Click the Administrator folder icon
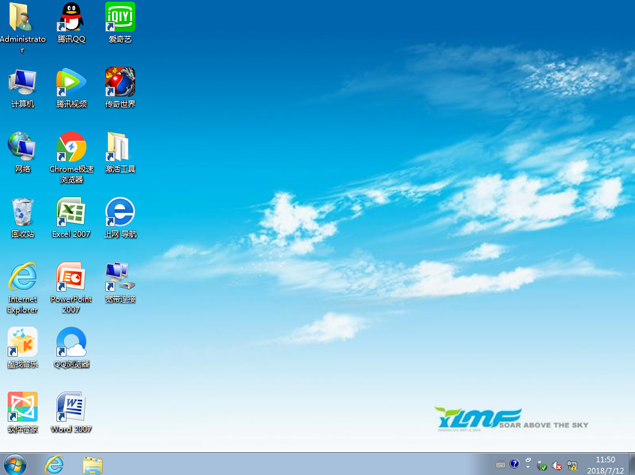The width and height of the screenshot is (635, 475). pyautogui.click(x=22, y=19)
